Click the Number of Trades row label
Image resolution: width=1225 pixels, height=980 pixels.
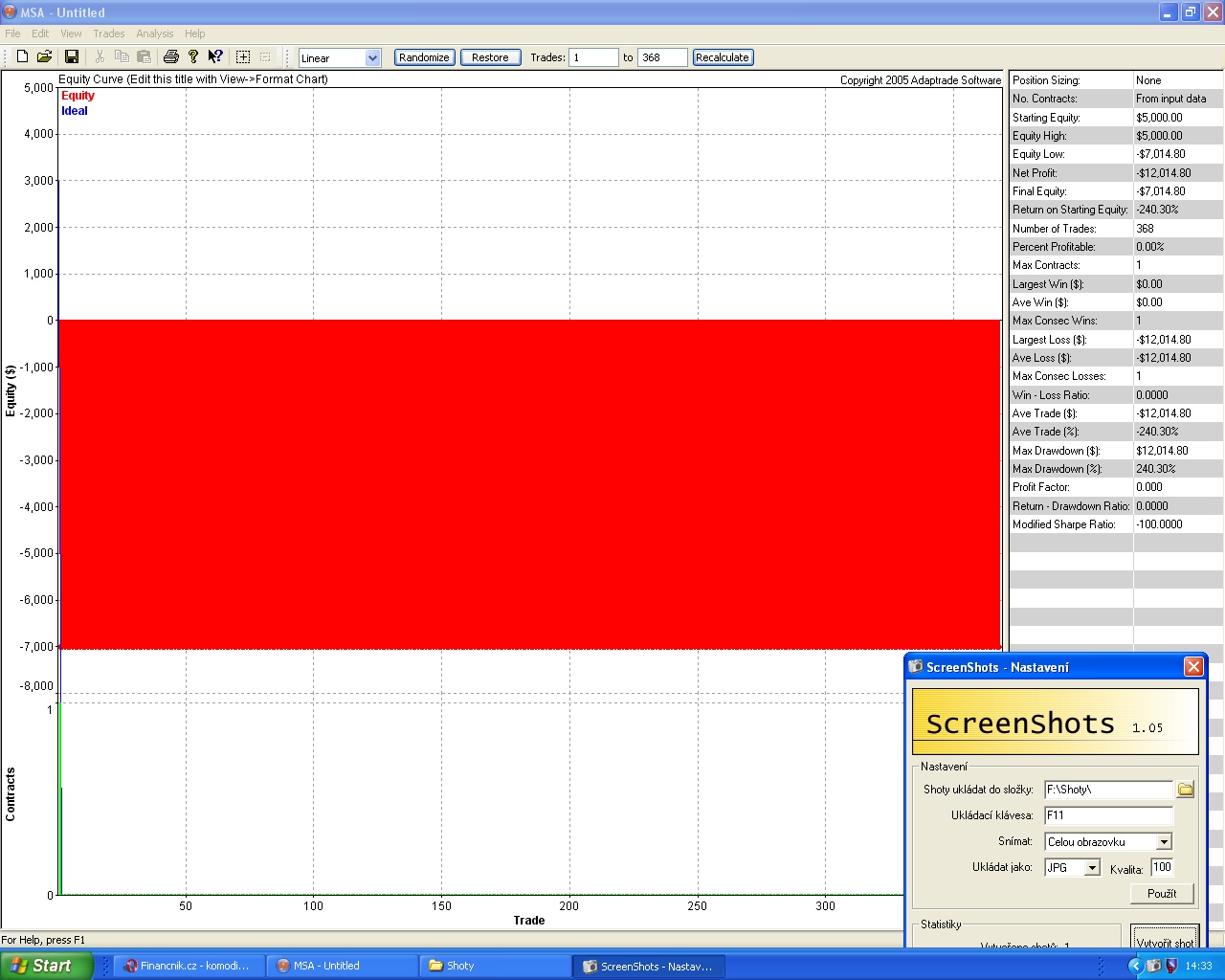point(1055,229)
